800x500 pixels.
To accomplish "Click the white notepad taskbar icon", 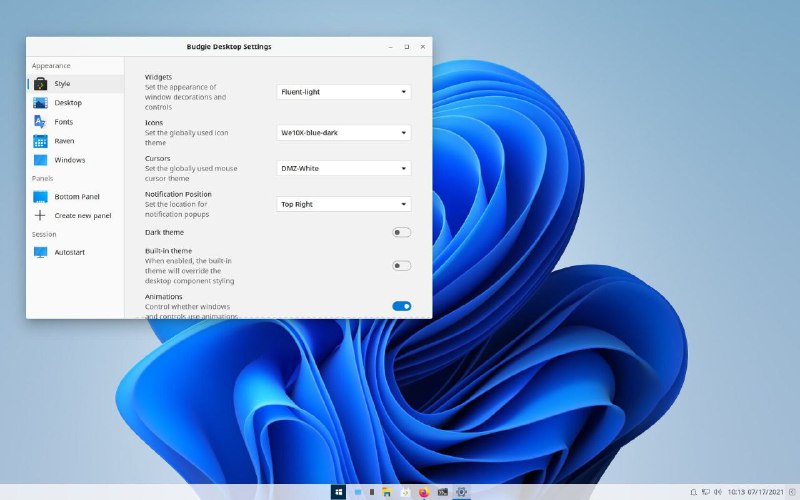I will point(405,492).
